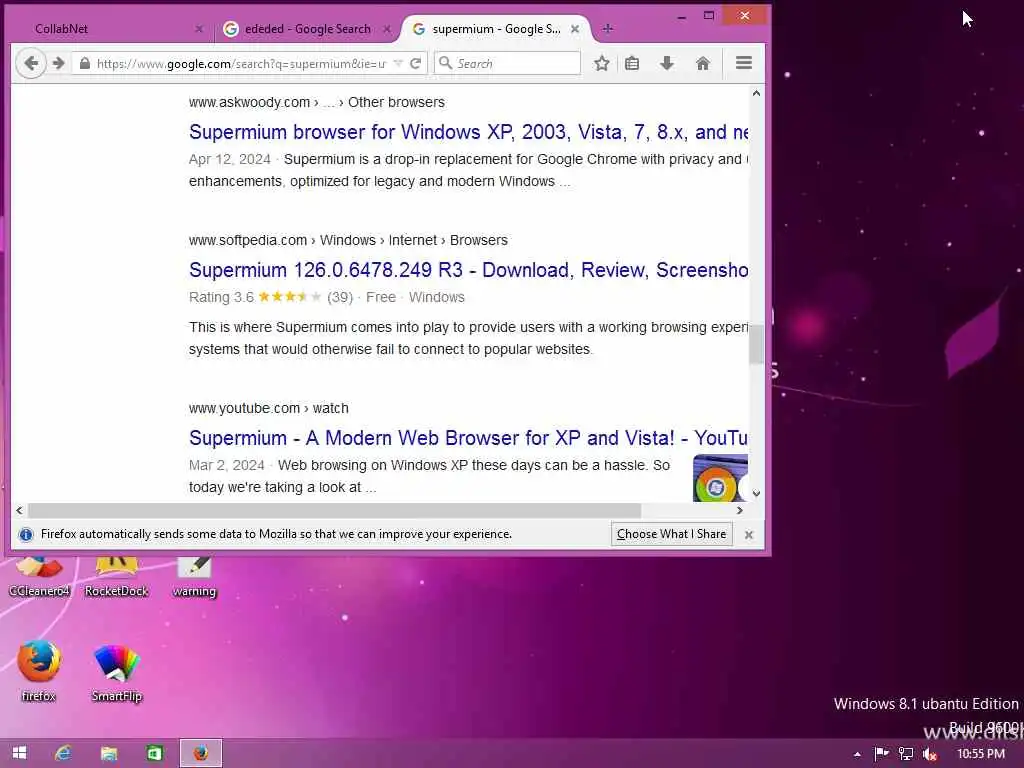Close the supermium Google Search tab
1024x768 pixels.
pos(575,29)
